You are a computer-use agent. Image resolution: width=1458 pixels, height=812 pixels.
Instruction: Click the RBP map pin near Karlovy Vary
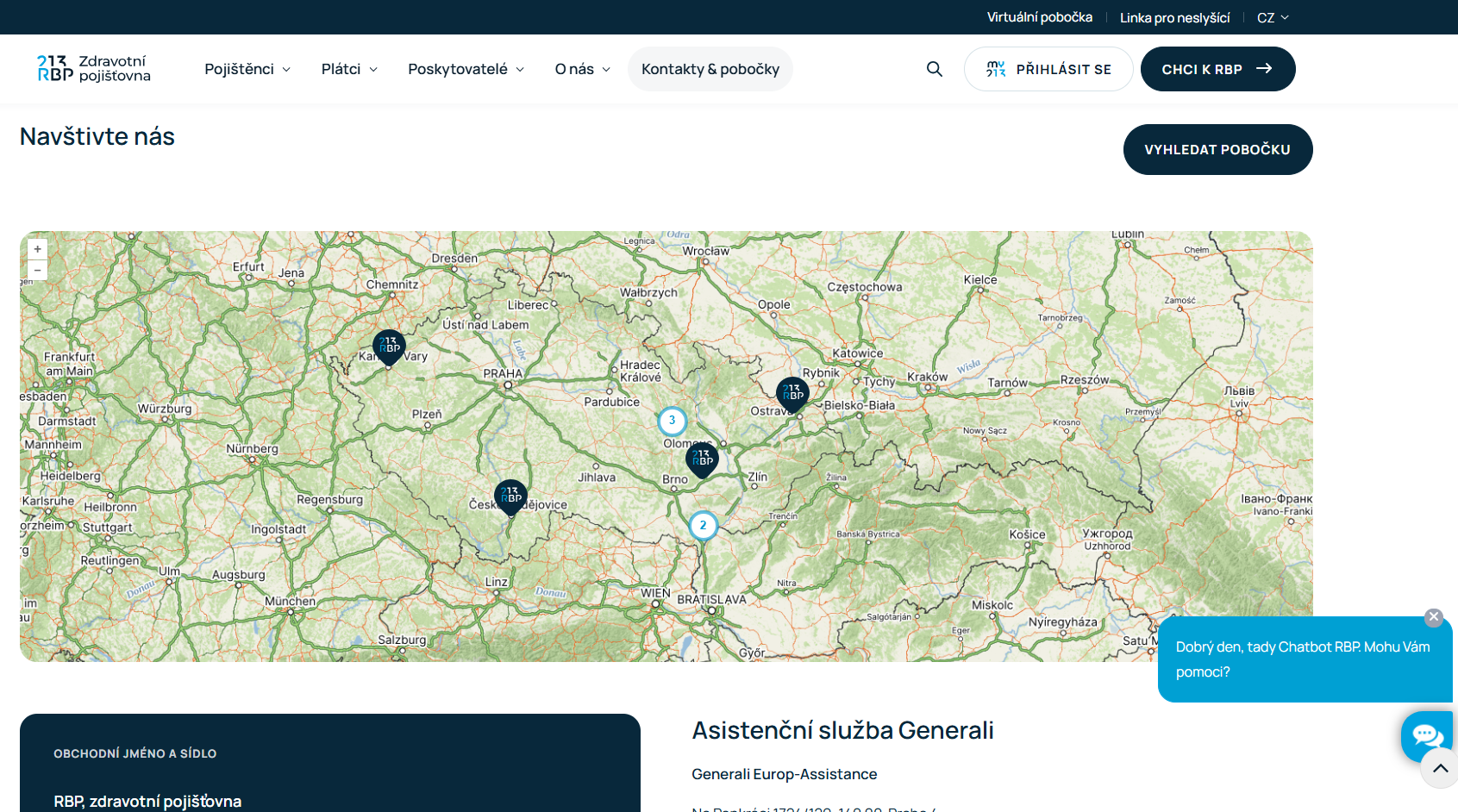click(389, 347)
